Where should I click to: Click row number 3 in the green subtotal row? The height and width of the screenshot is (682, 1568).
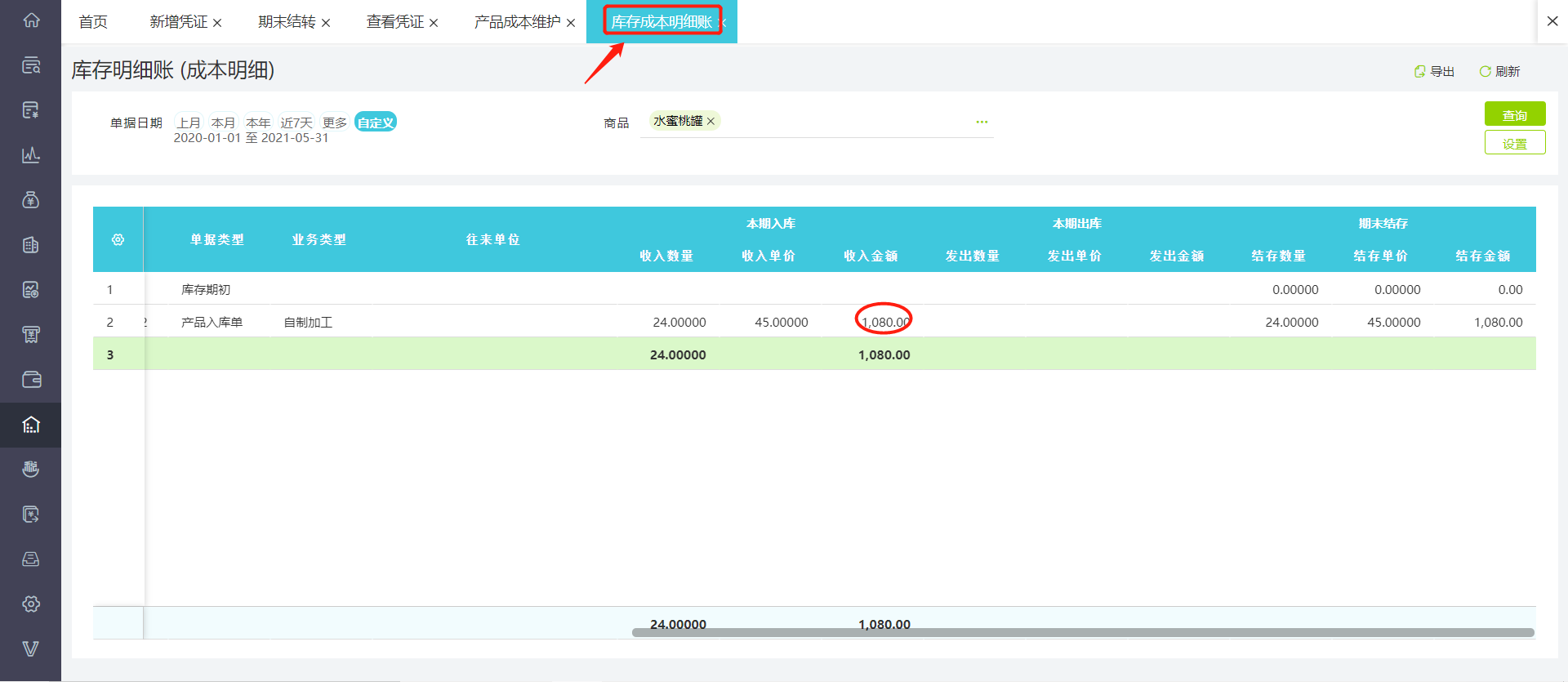(x=110, y=354)
